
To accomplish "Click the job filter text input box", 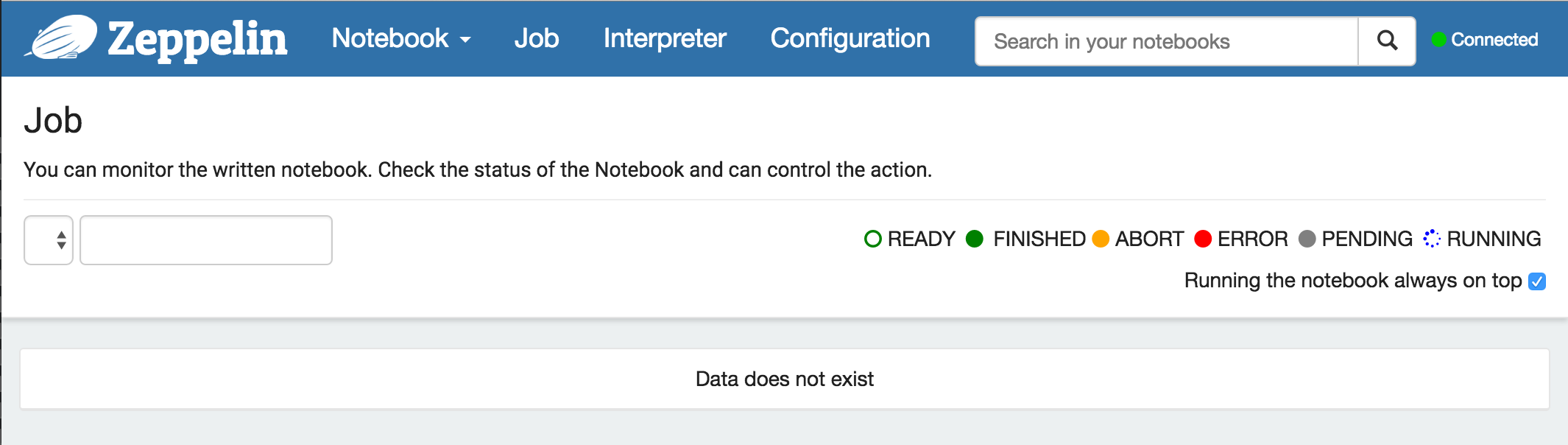I will pos(206,240).
